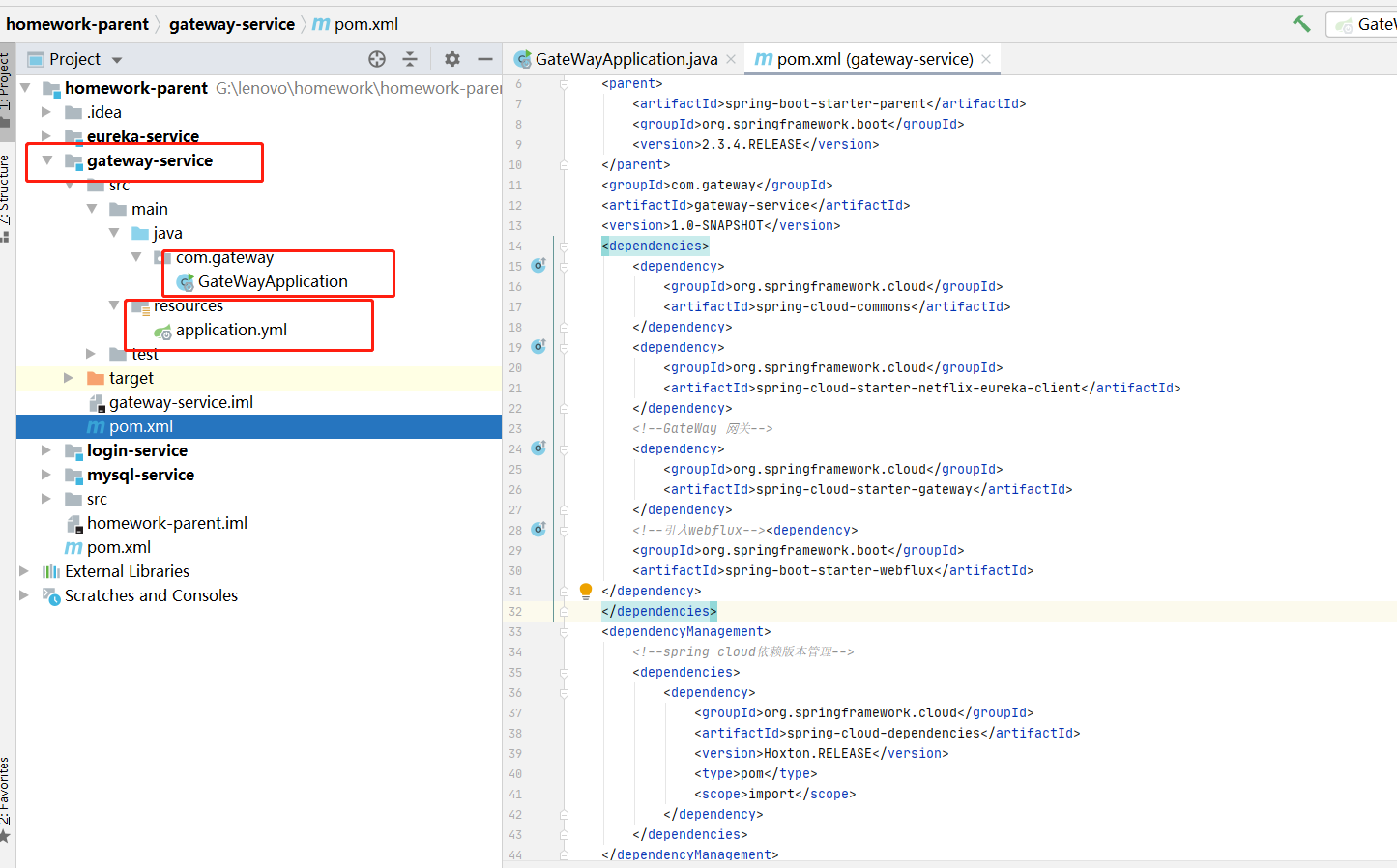Collapse the java source folder
The image size is (1397, 868).
coord(114,233)
